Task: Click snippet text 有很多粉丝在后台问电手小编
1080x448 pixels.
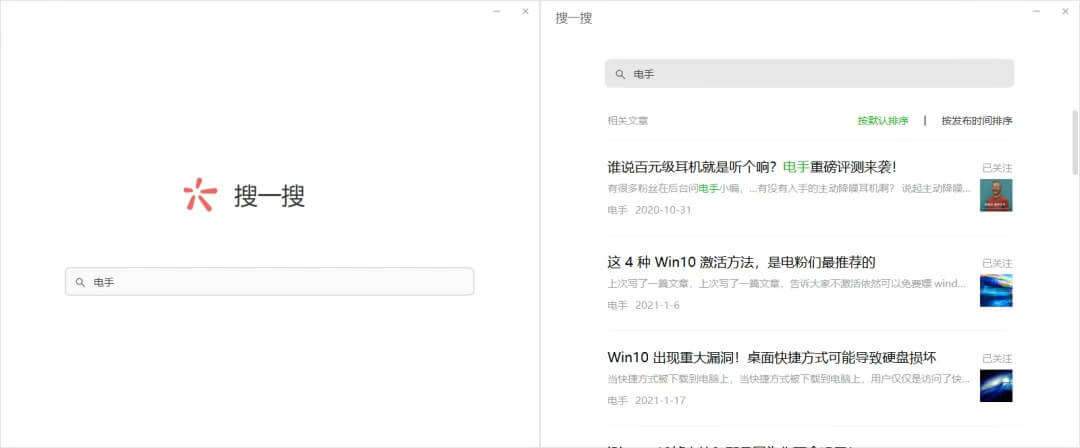Action: tap(789, 188)
